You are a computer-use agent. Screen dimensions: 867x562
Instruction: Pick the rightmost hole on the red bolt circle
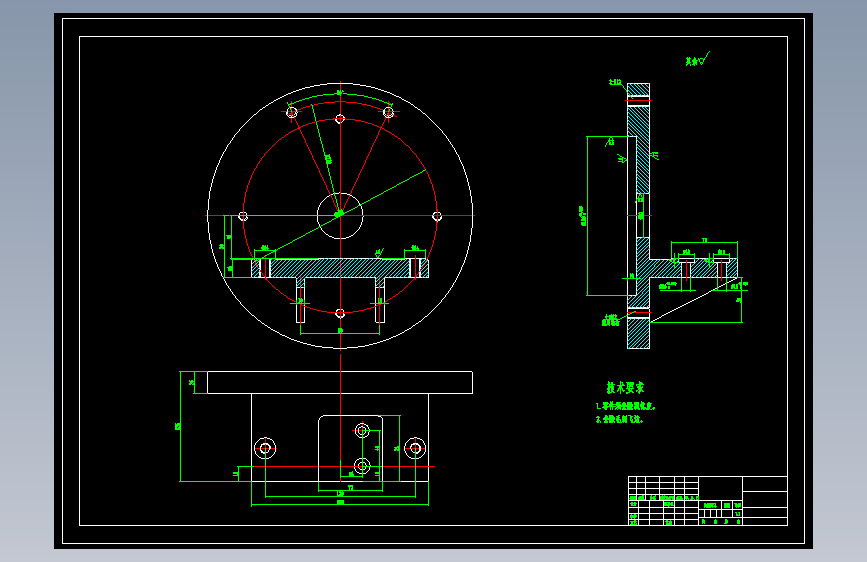[x=437, y=216]
